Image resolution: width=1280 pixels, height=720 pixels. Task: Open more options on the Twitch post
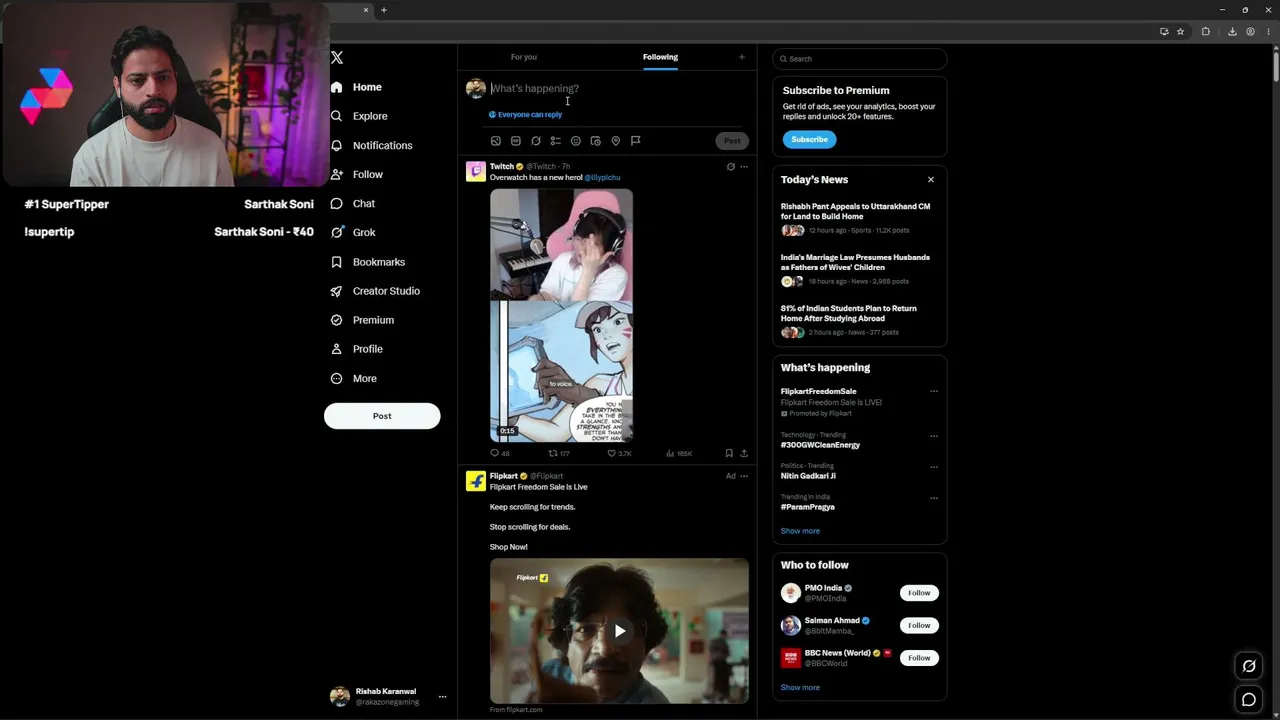744,167
